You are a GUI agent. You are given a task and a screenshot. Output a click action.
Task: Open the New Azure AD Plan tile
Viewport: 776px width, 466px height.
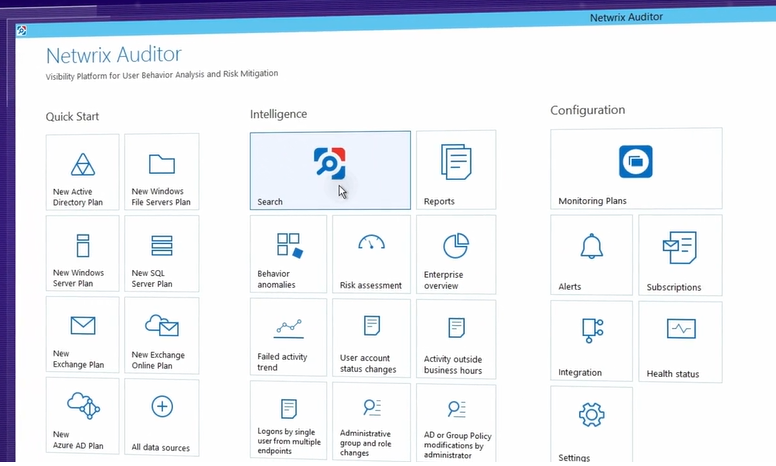pos(83,416)
